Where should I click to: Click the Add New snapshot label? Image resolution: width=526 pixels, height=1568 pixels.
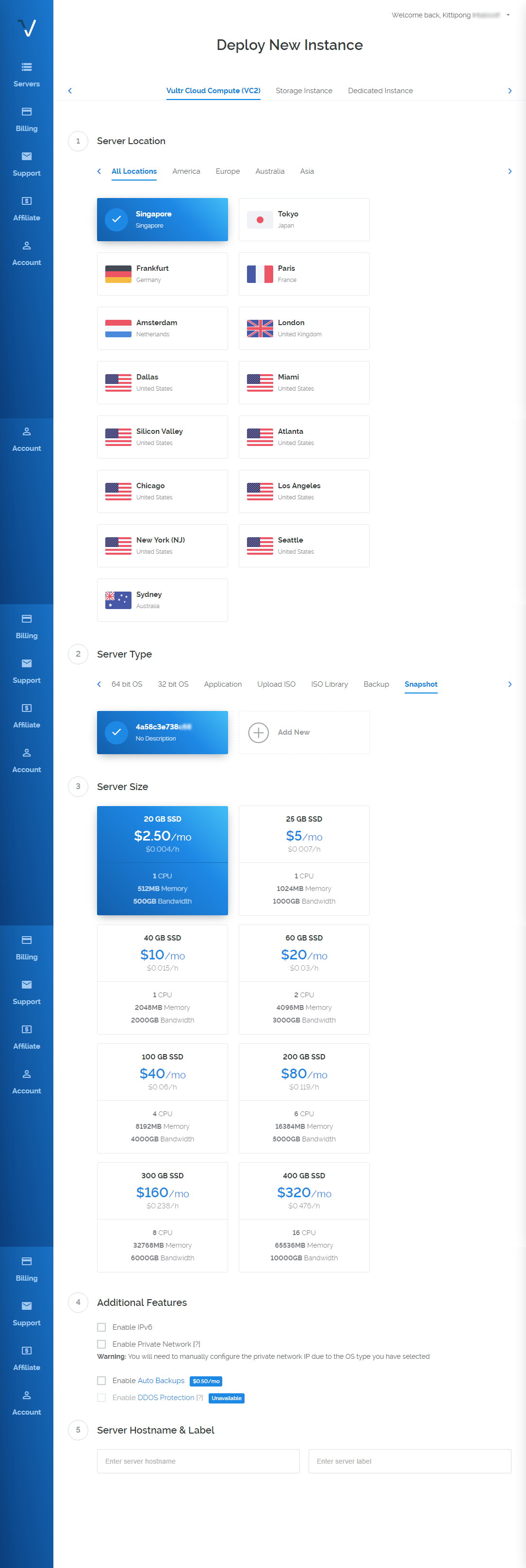294,732
